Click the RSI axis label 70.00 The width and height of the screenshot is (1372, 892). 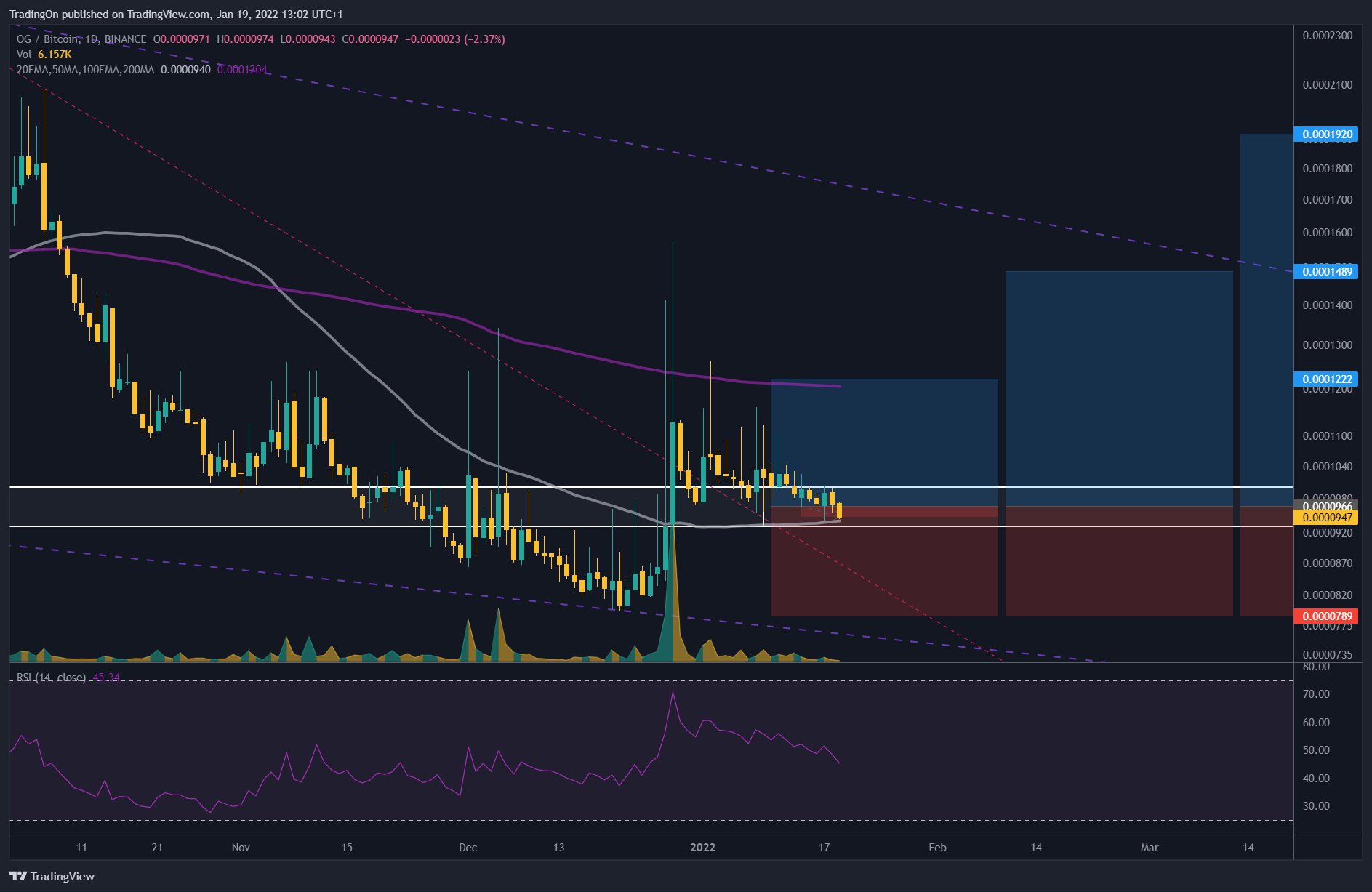pos(1316,694)
